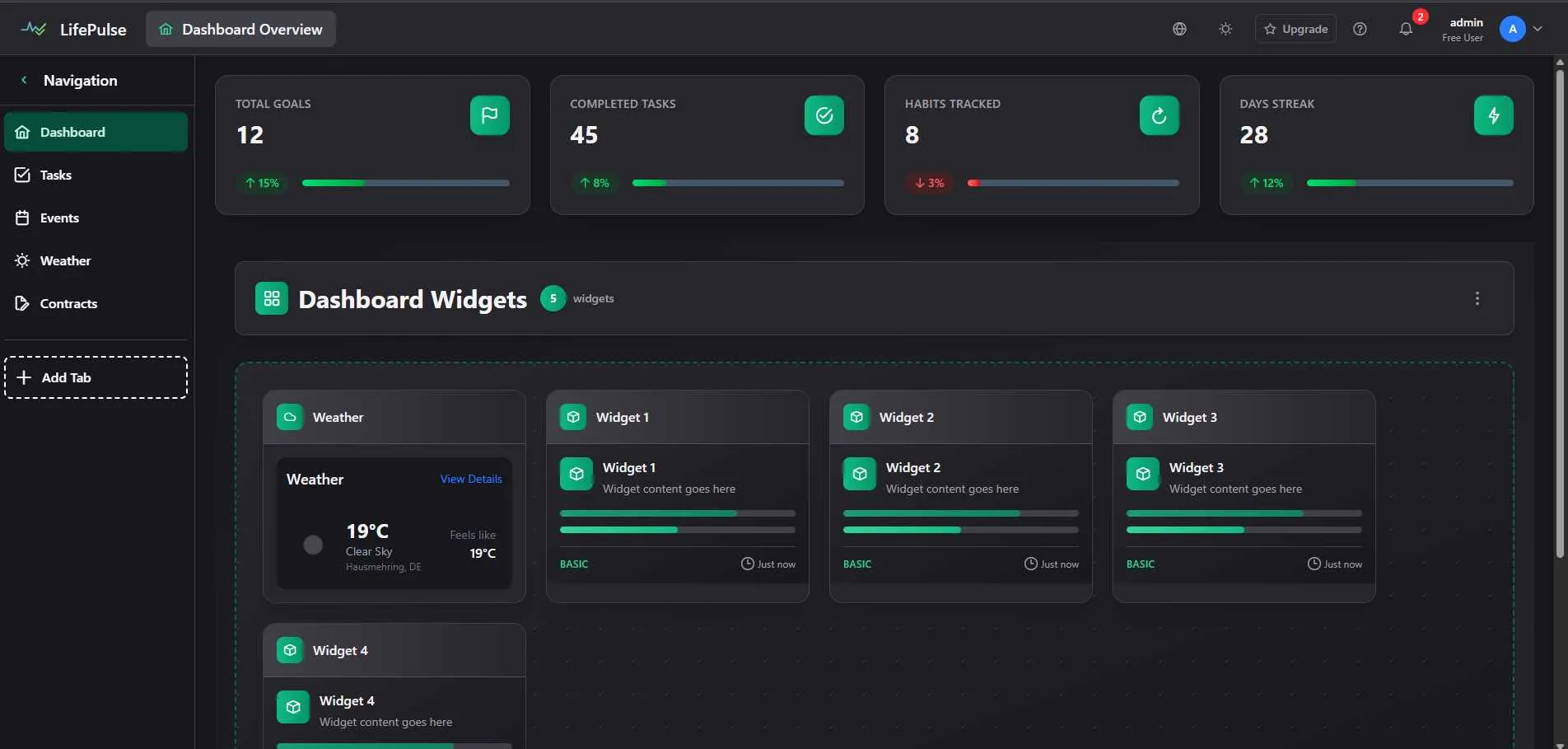Collapse the Navigation sidebar chevron
This screenshot has height=749, width=1568.
tap(24, 80)
